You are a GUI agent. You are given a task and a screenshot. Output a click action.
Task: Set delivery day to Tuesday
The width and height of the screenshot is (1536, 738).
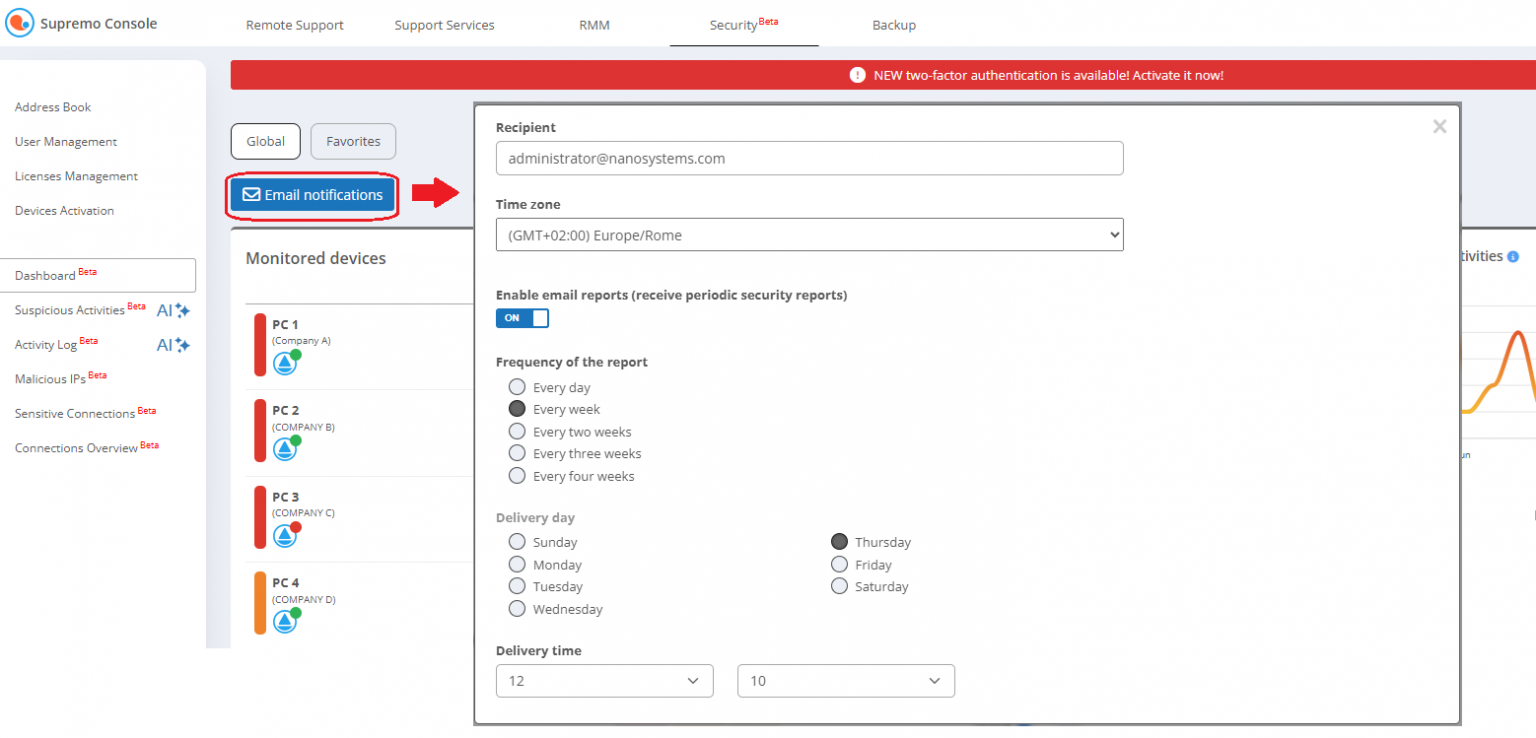point(517,586)
